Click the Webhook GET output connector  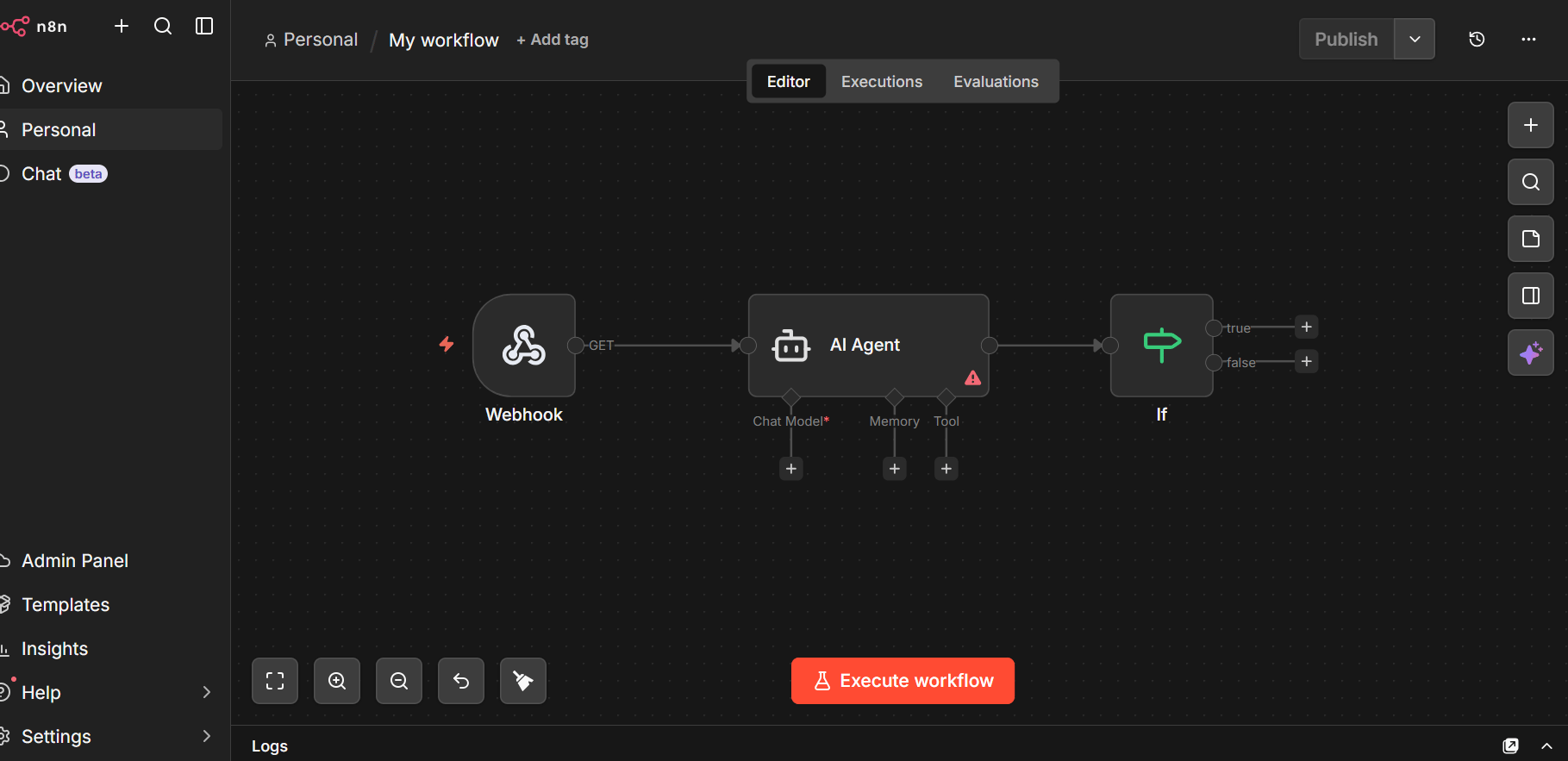(576, 346)
